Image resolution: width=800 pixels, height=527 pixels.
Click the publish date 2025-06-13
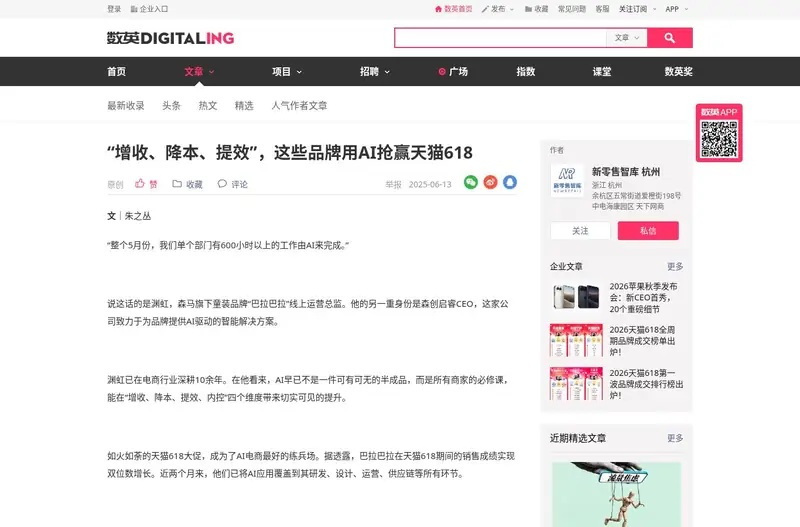(x=430, y=184)
